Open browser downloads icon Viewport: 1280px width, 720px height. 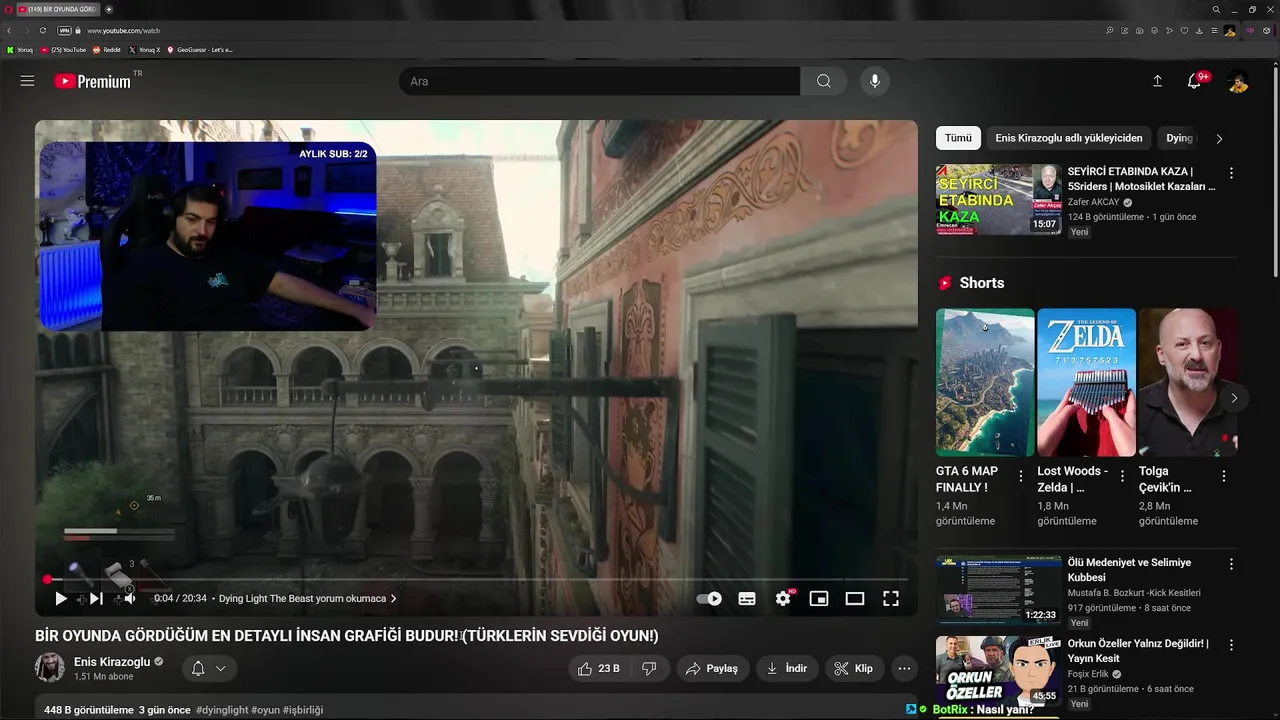(1199, 31)
